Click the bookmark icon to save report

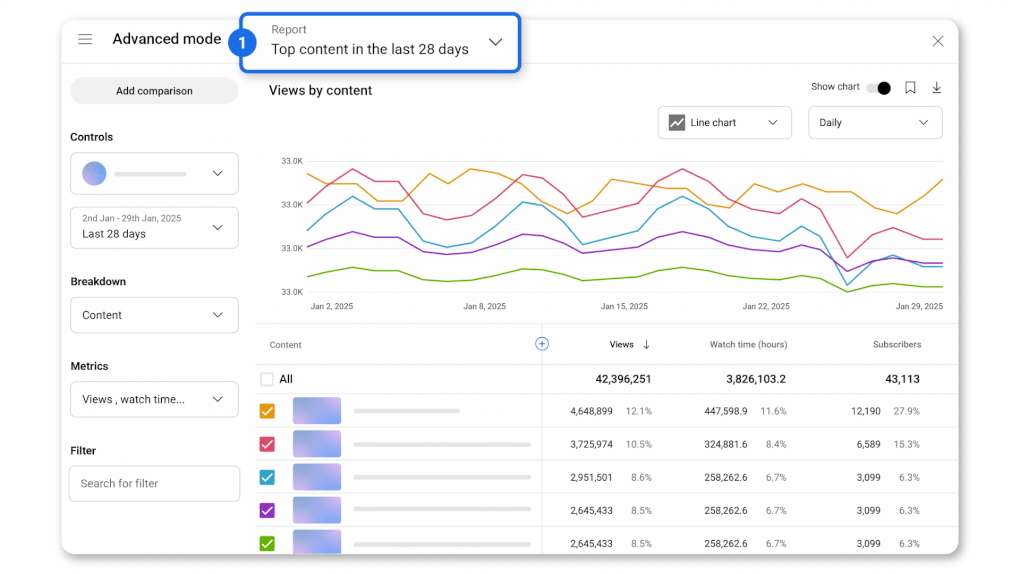[910, 88]
